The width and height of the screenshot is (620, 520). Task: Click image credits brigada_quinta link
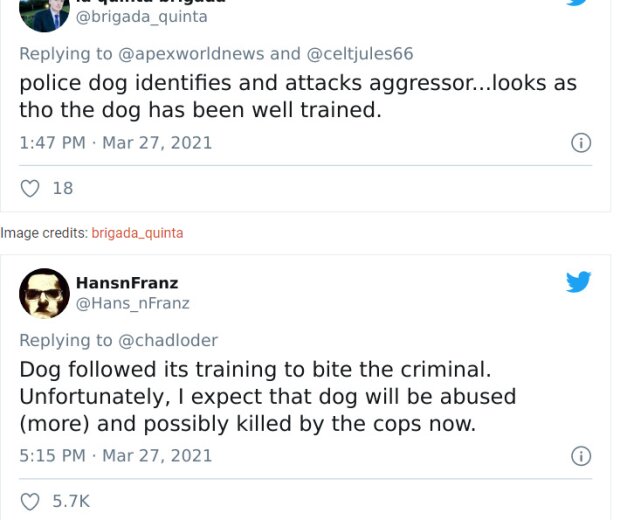tap(137, 233)
